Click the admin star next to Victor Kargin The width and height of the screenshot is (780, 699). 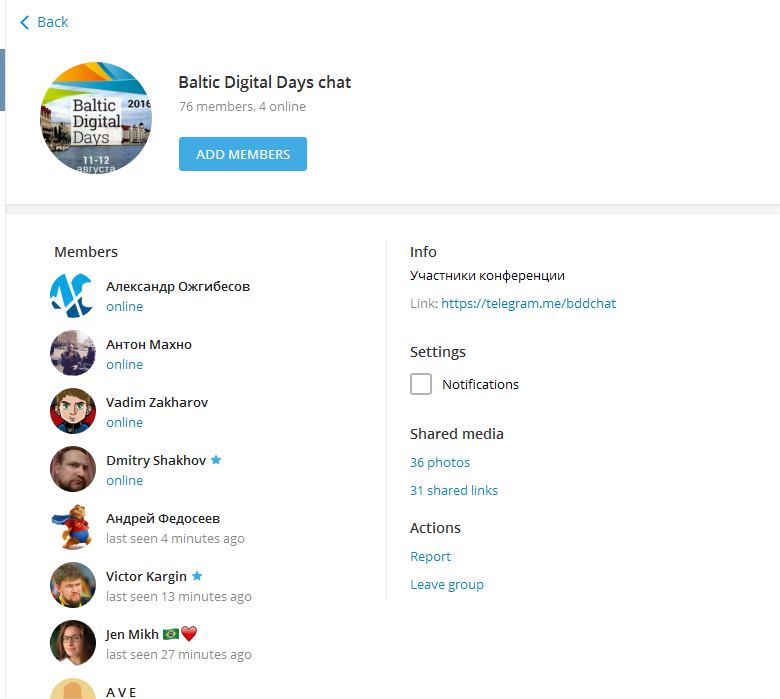pyautogui.click(x=197, y=576)
